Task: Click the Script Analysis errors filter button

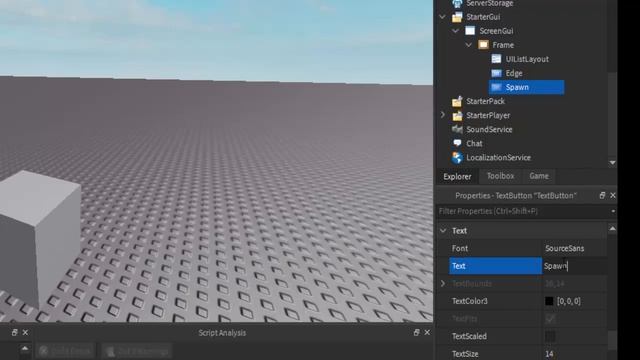Action: [x=65, y=351]
